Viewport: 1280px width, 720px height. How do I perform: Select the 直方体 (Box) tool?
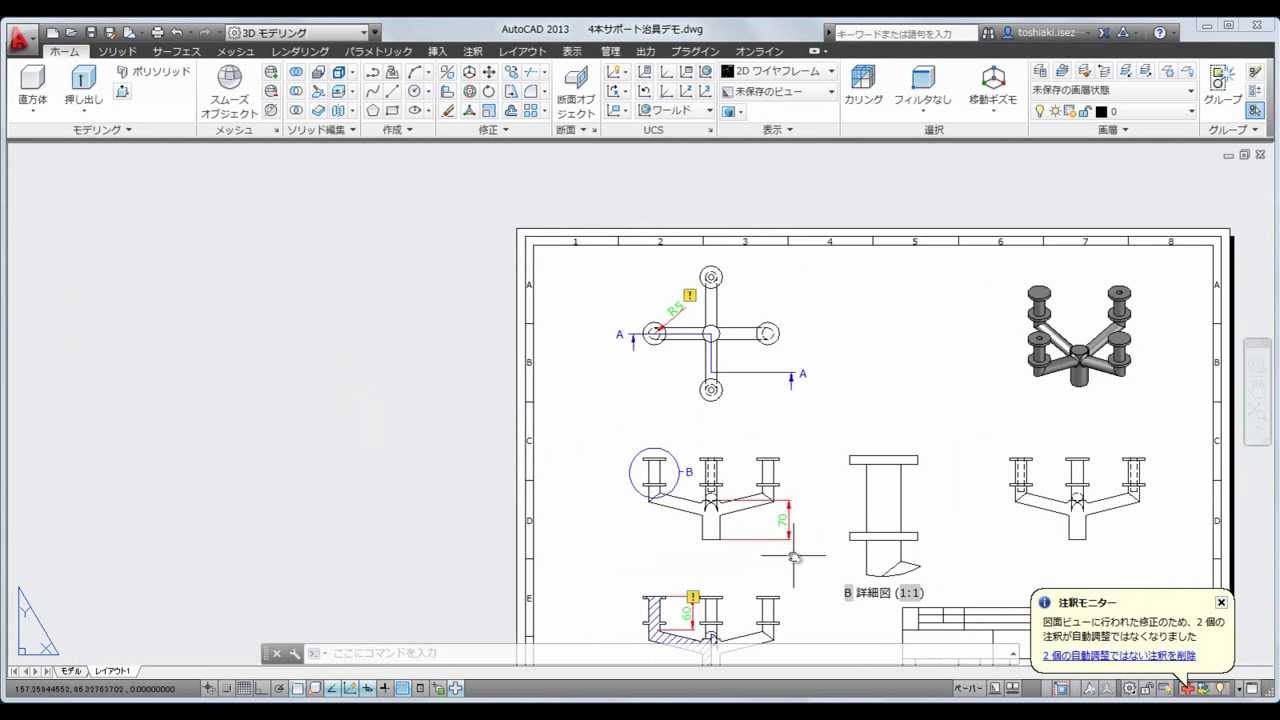tap(32, 85)
